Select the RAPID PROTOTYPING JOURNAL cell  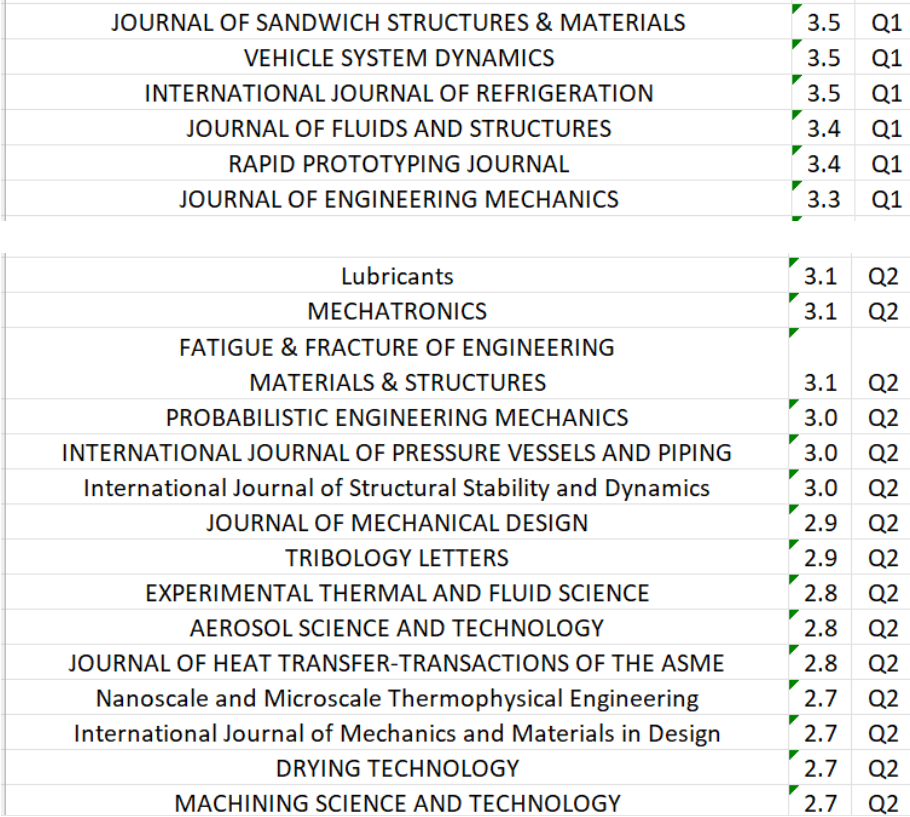398,164
